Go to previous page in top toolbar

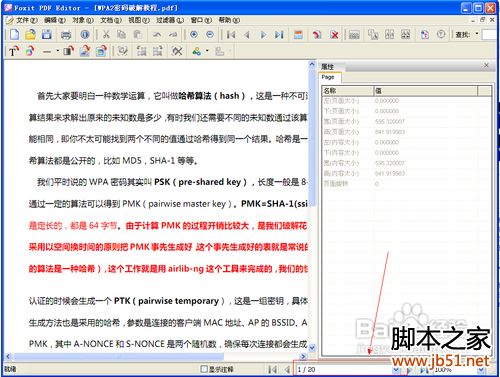[247, 35]
